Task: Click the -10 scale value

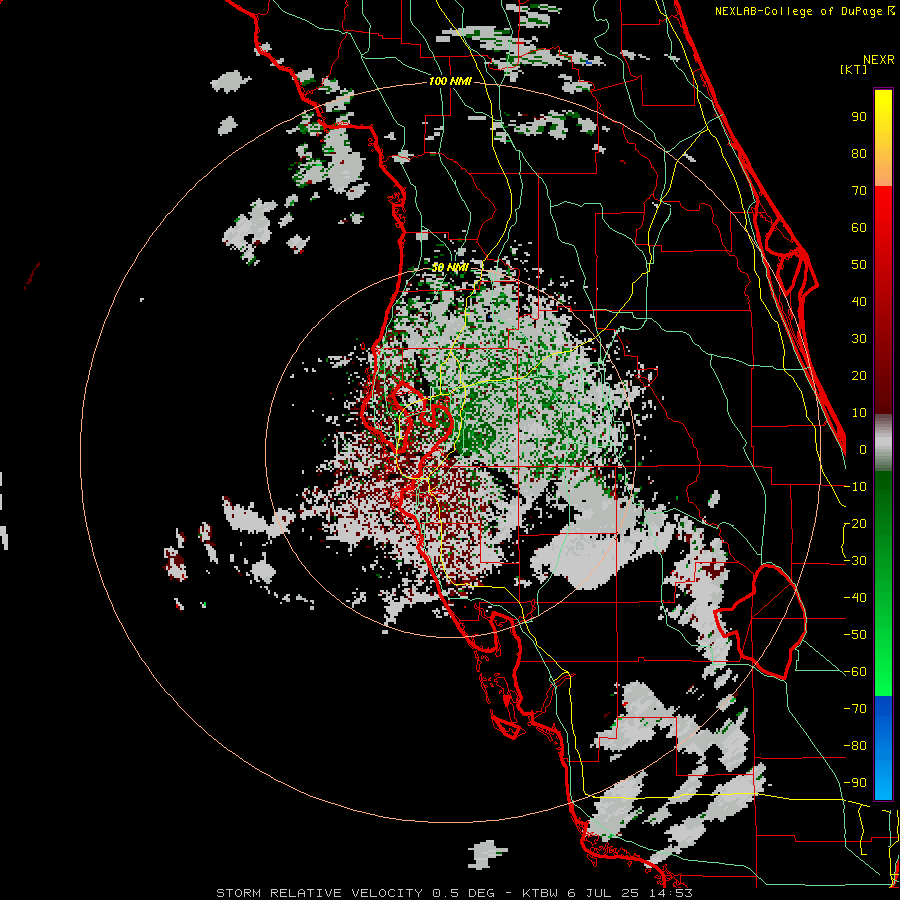Action: (855, 487)
